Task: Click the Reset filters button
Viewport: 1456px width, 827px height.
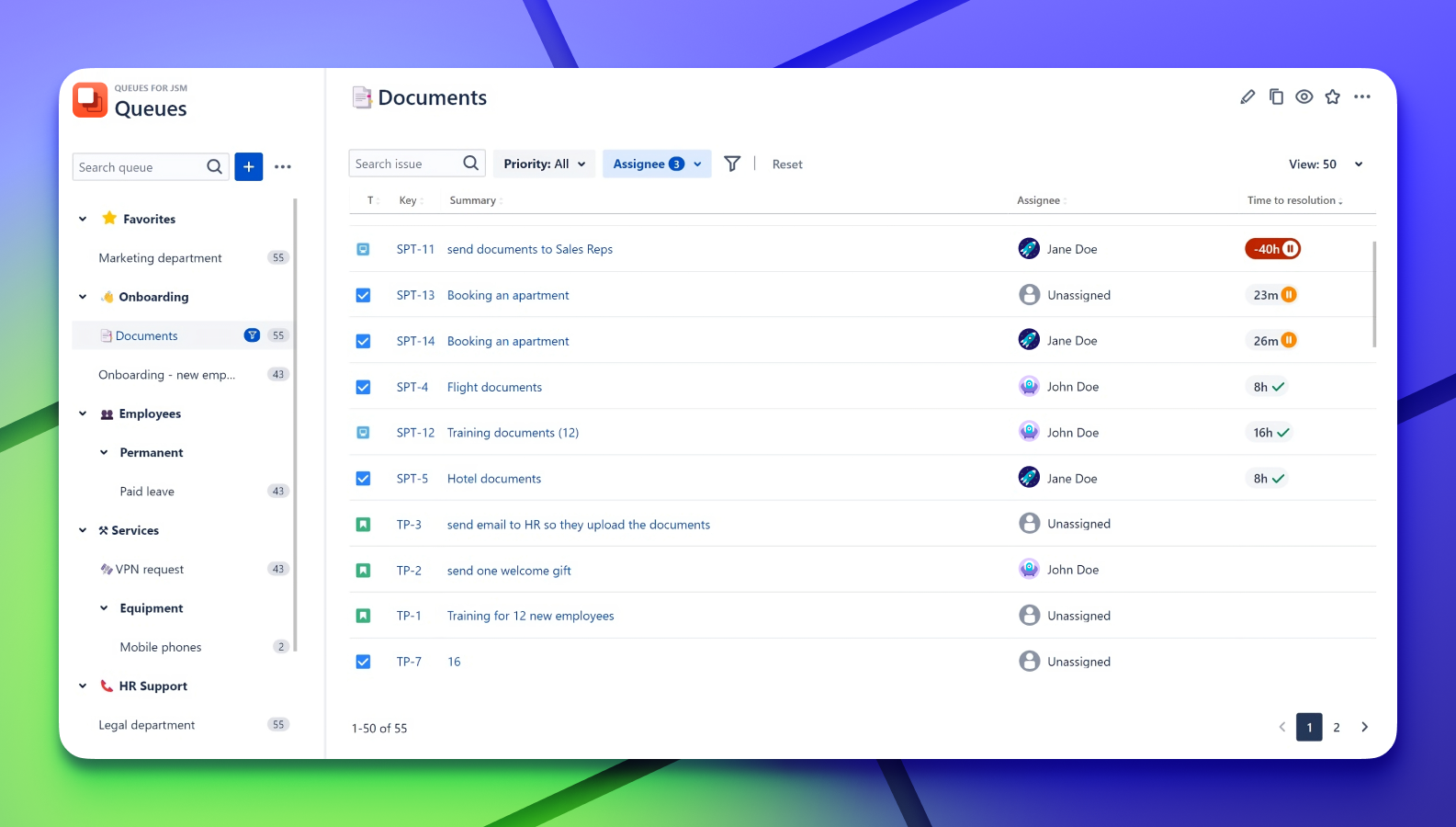Action: (787, 164)
